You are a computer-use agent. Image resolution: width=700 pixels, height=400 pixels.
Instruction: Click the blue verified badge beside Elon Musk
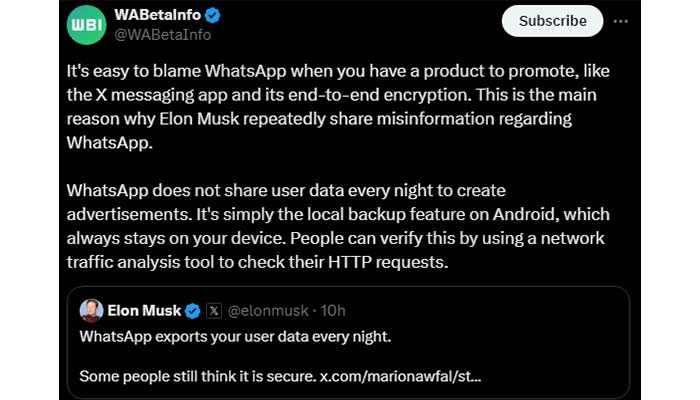coord(193,310)
